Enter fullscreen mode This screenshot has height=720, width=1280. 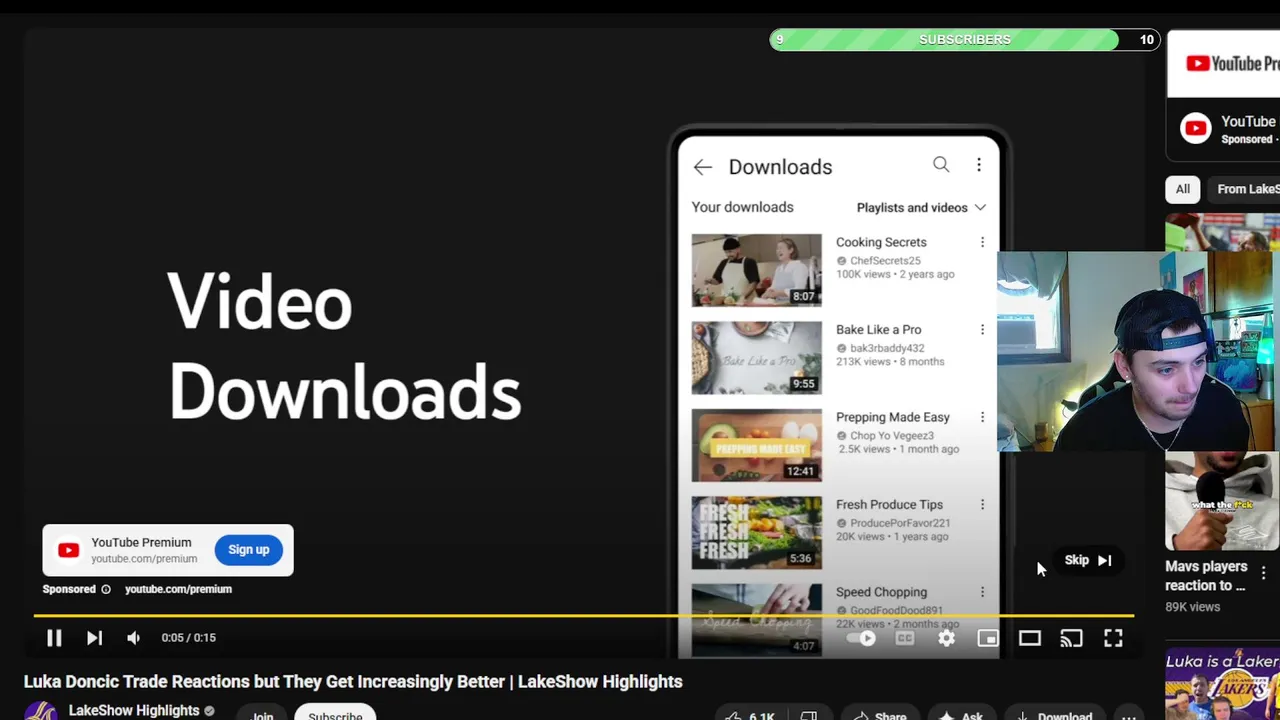pyautogui.click(x=1113, y=638)
